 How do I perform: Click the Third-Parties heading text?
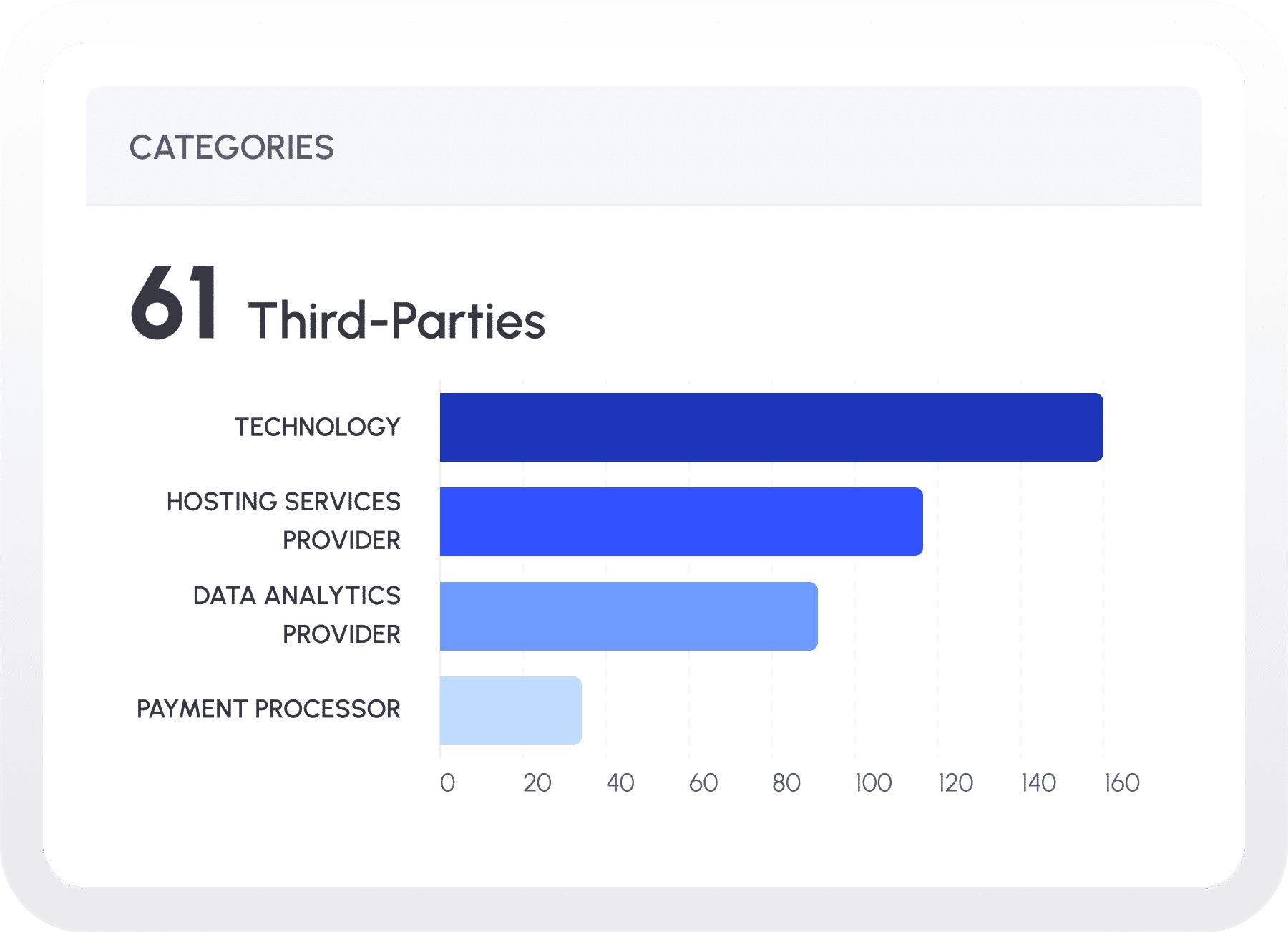(396, 320)
